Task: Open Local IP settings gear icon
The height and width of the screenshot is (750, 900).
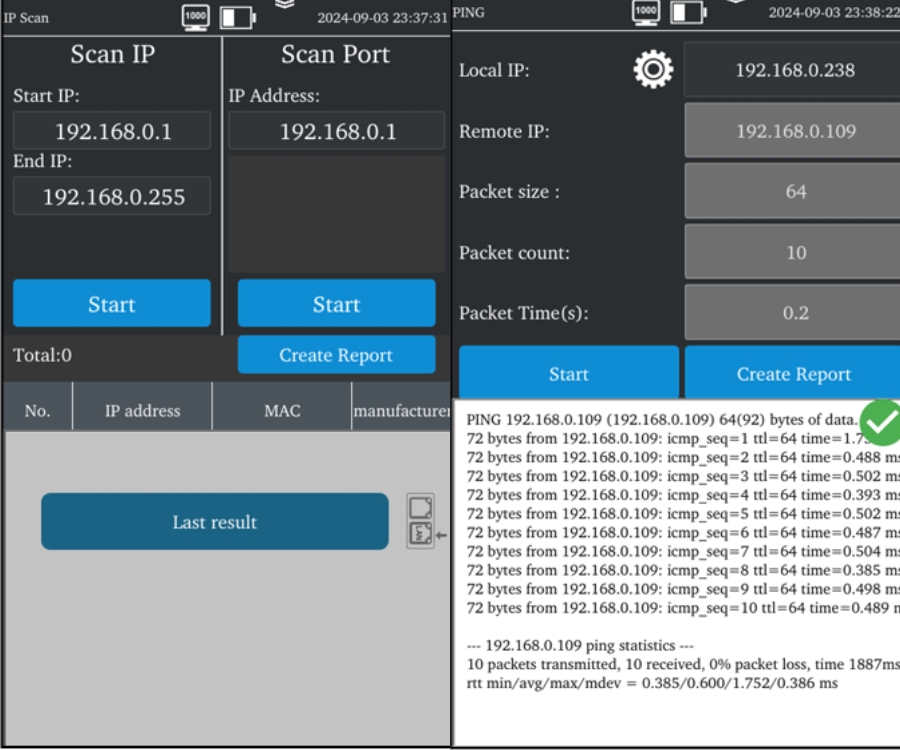Action: tap(653, 71)
